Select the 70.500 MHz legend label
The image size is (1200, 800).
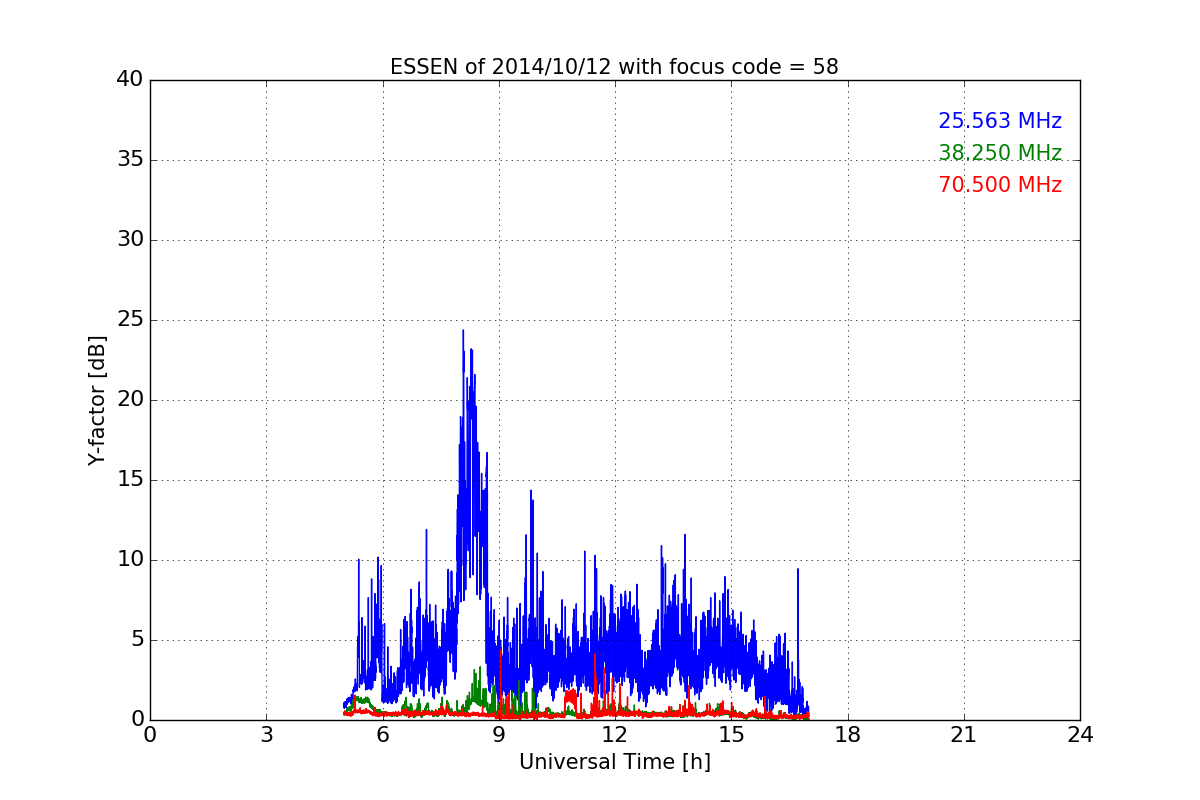click(x=1000, y=185)
